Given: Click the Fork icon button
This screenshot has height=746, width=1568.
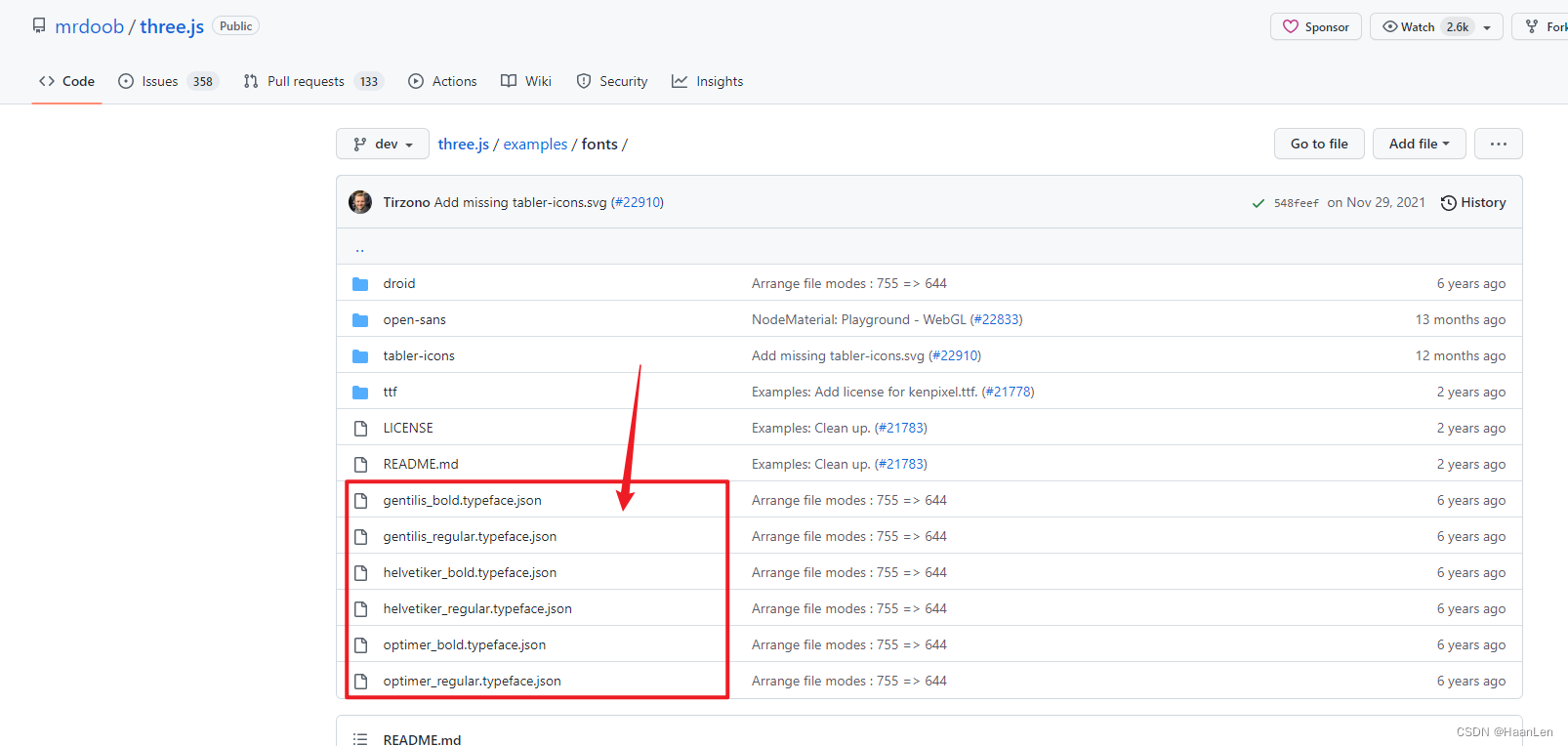Looking at the screenshot, I should point(1541,26).
